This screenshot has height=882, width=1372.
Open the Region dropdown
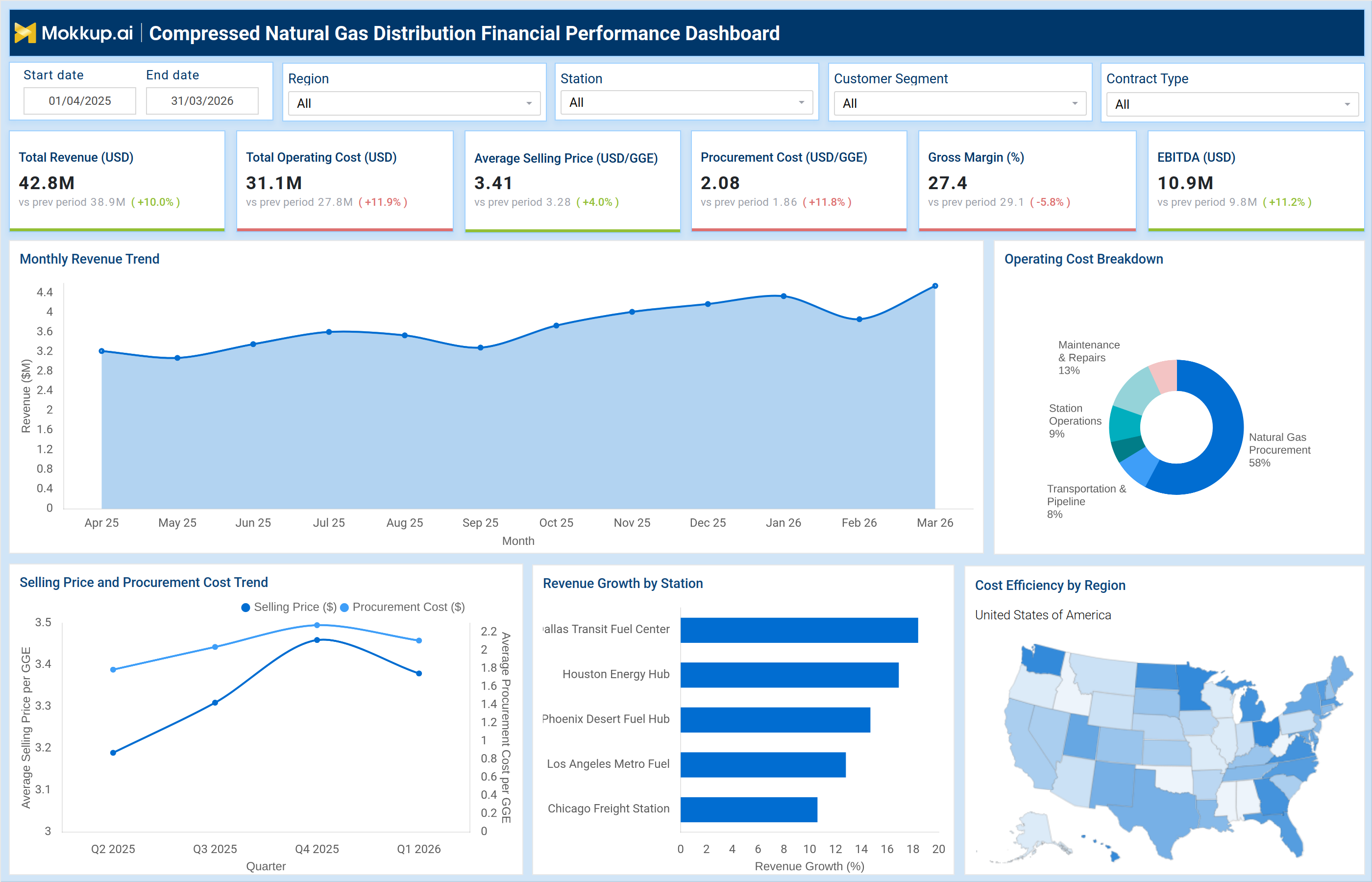click(x=414, y=104)
